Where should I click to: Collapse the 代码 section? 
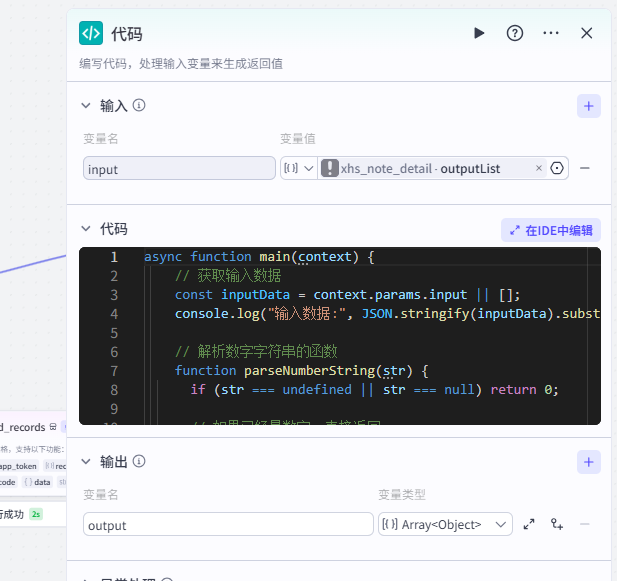pos(86,229)
